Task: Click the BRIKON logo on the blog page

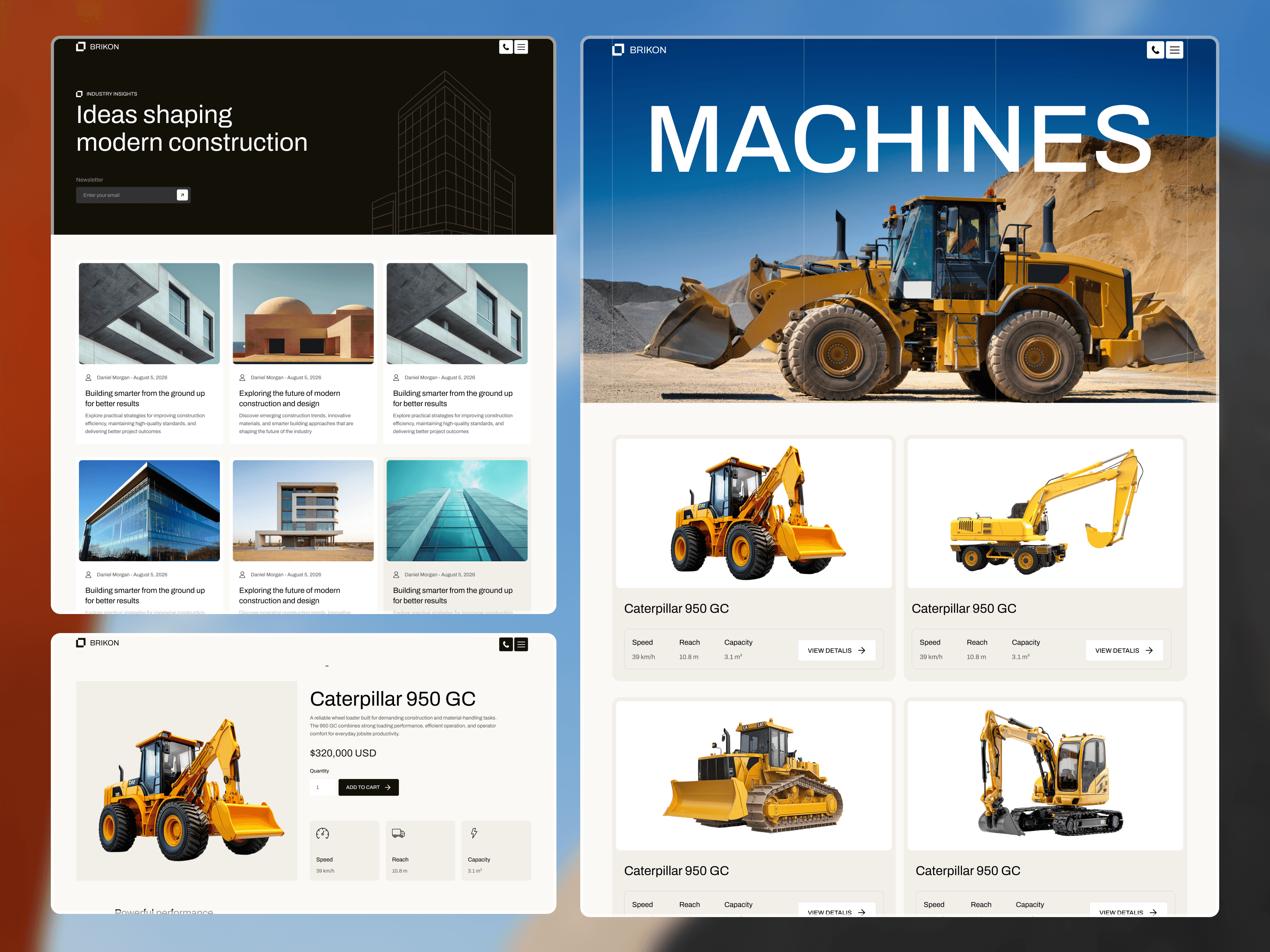Action: click(98, 46)
